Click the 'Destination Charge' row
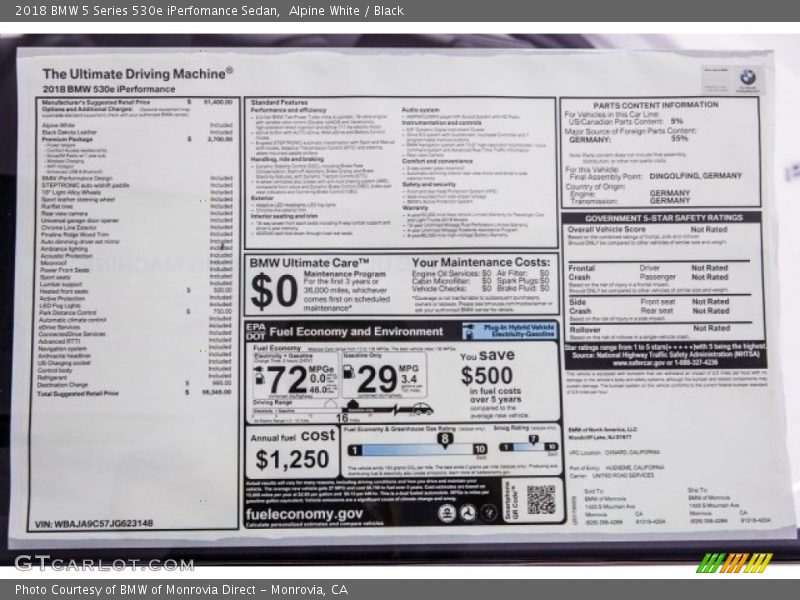Image resolution: width=800 pixels, height=600 pixels. [x=135, y=384]
